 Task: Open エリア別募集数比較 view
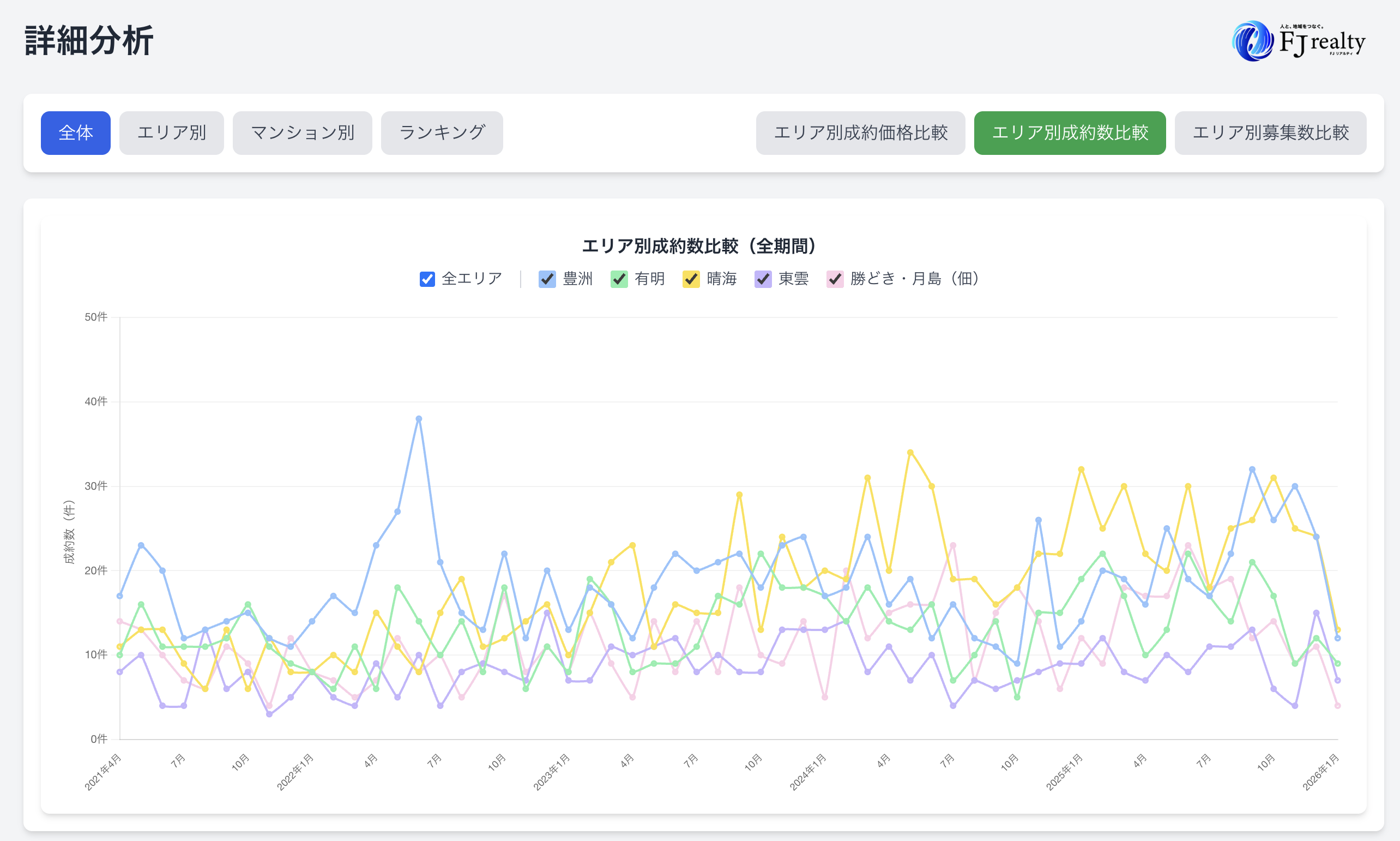pos(1270,133)
